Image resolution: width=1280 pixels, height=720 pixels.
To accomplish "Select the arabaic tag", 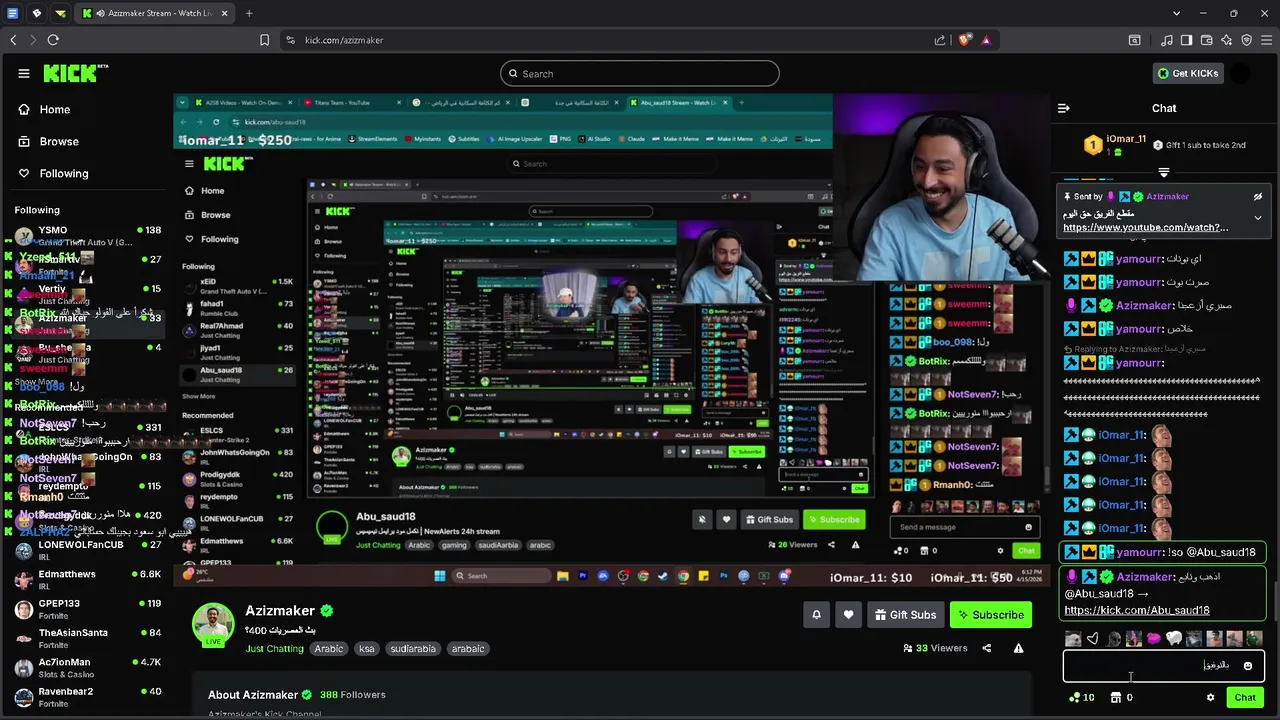I will (x=468, y=649).
